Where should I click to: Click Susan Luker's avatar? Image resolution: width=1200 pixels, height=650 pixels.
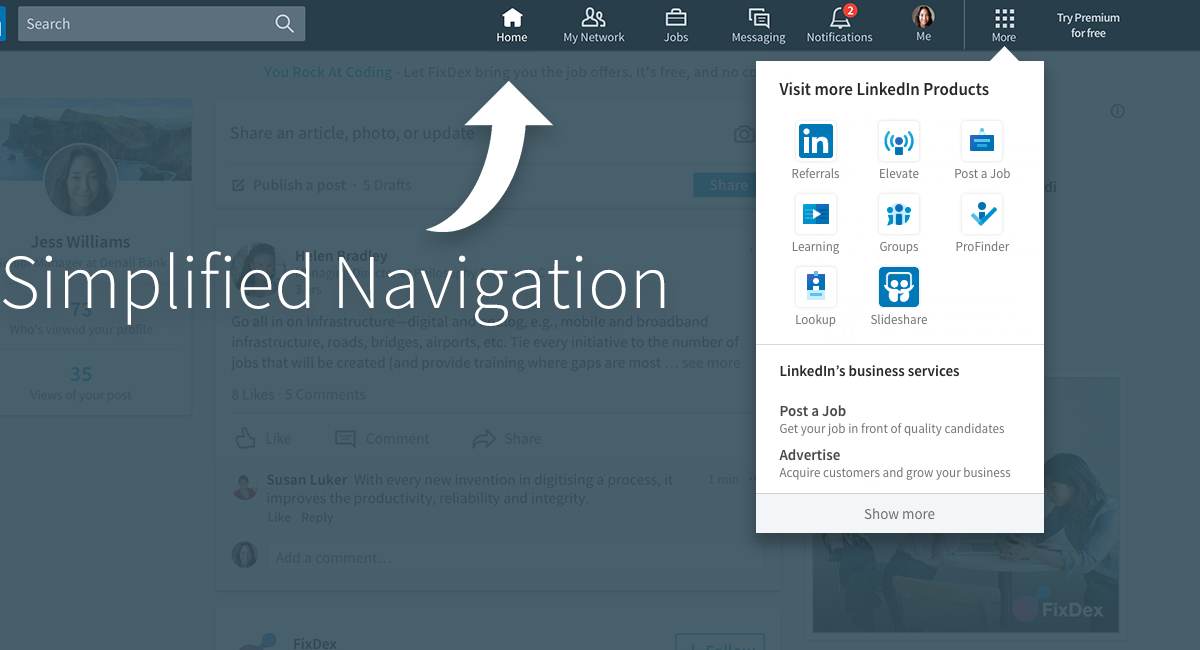coord(245,486)
